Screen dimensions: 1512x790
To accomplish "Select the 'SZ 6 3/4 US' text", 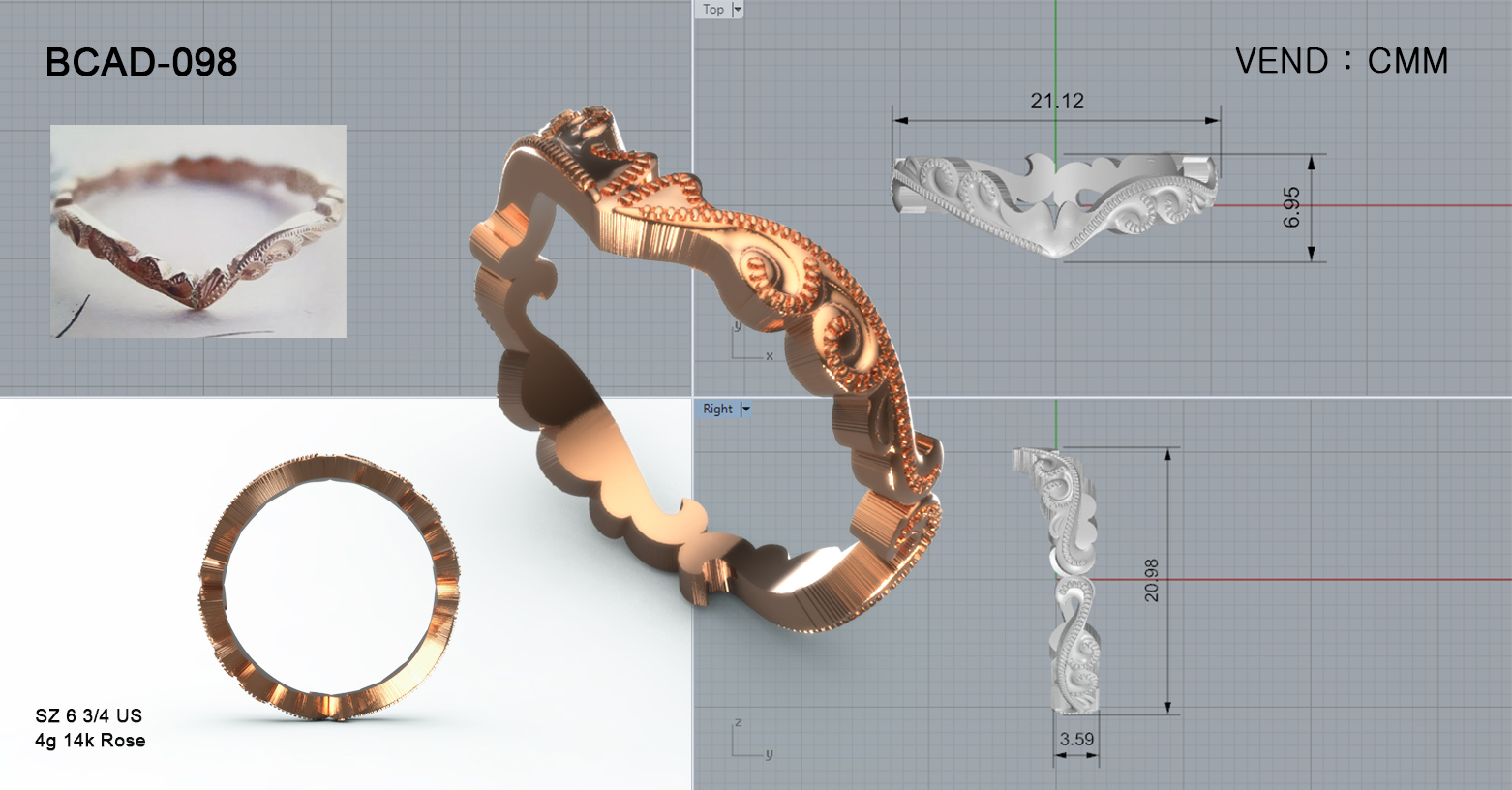I will [89, 716].
